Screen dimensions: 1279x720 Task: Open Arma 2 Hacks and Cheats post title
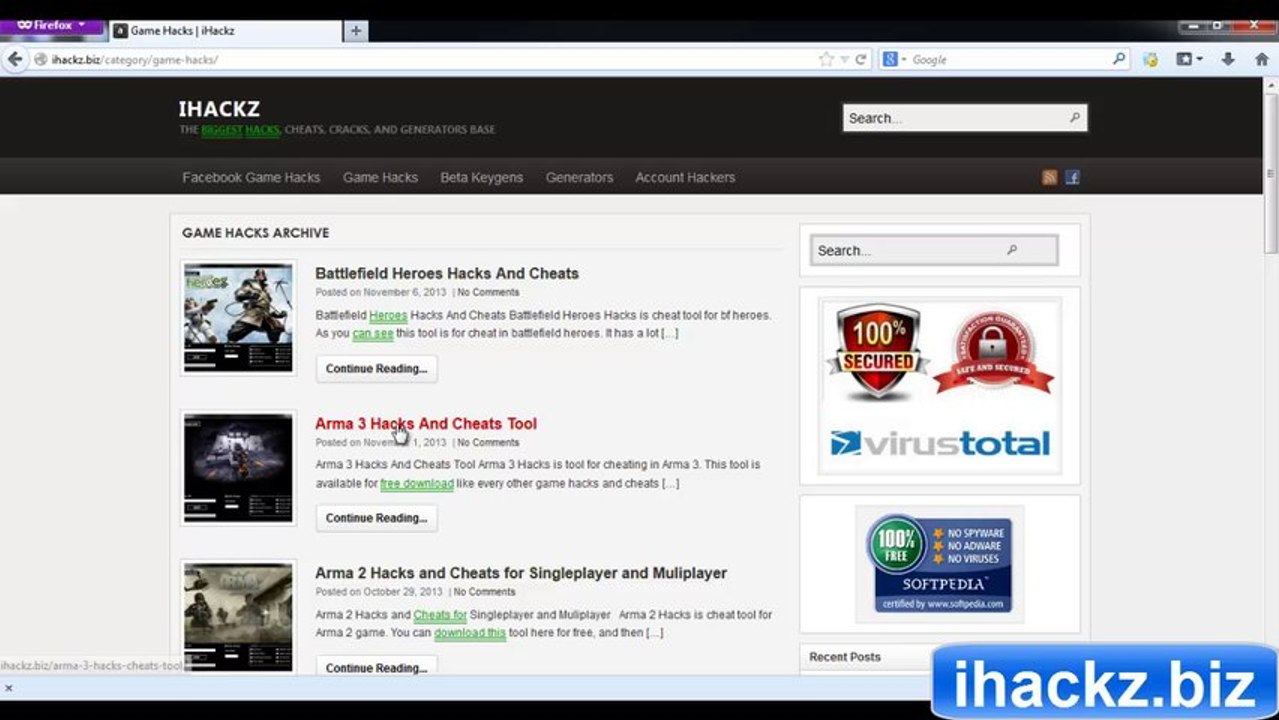[x=521, y=573]
